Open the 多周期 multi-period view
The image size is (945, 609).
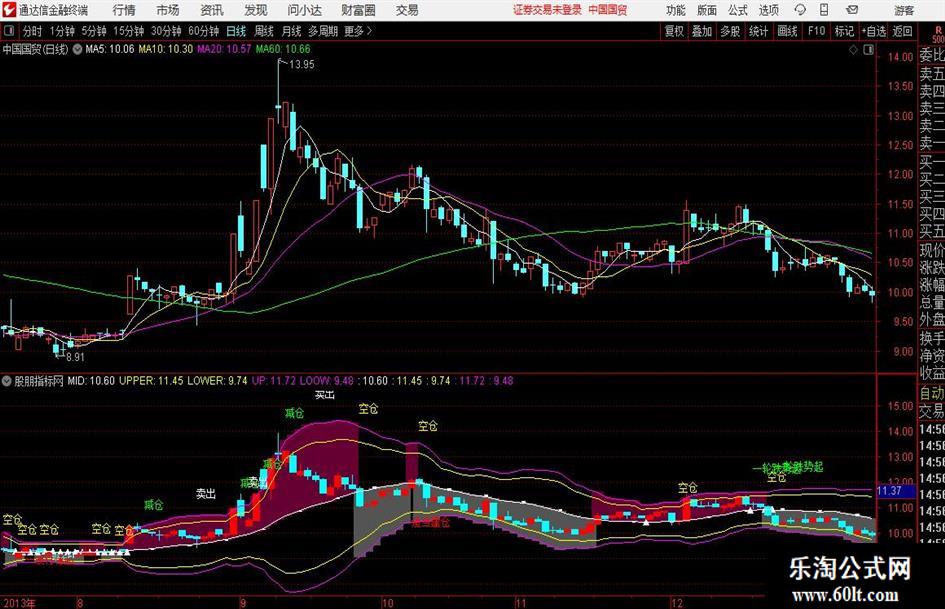(x=323, y=31)
